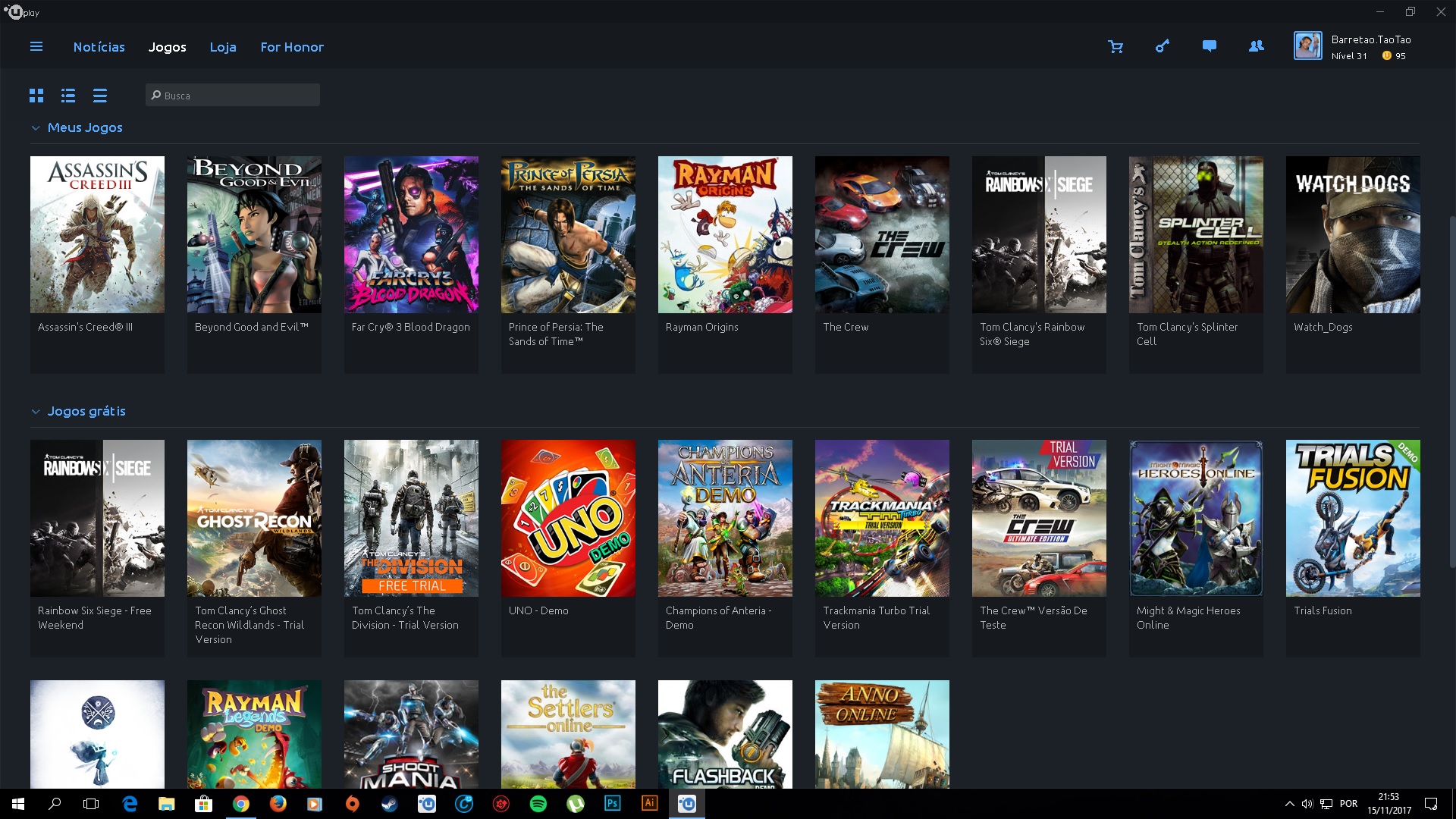Open the Prince of Persia Sands of Time cover
This screenshot has width=1456, height=819.
[x=568, y=234]
